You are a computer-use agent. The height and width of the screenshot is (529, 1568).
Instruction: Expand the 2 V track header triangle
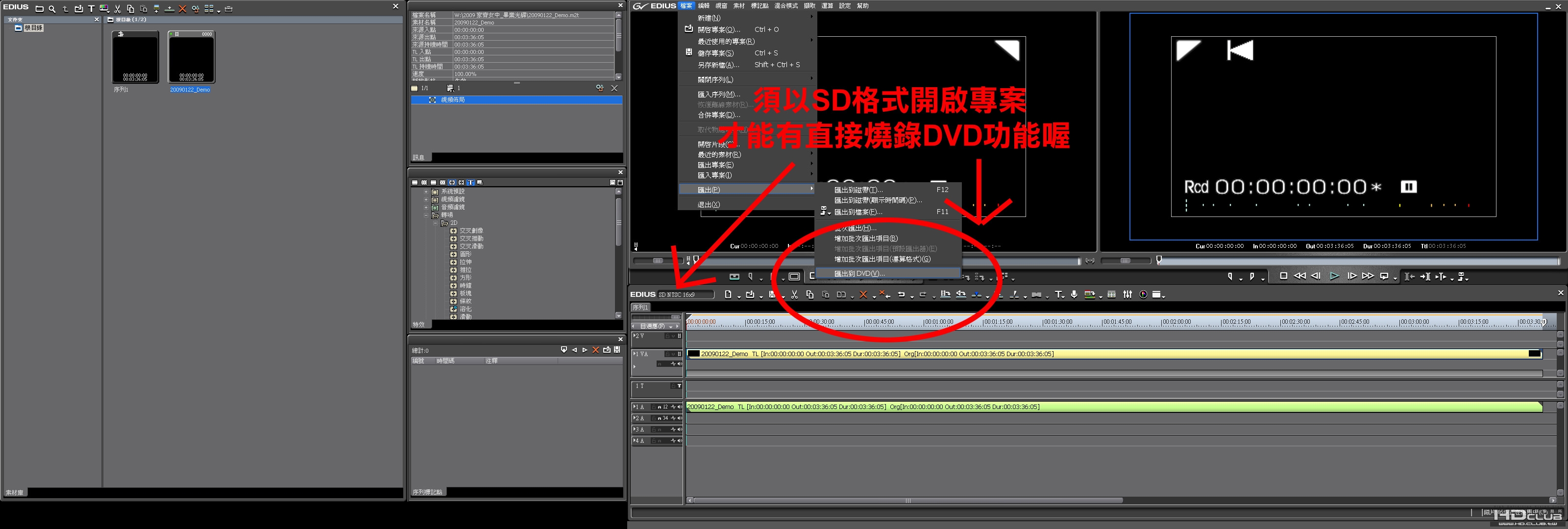pos(635,336)
